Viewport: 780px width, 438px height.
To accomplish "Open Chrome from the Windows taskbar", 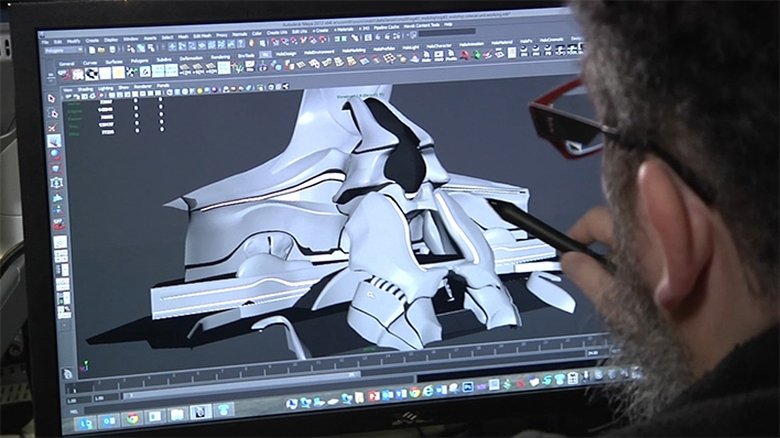I will [133, 418].
